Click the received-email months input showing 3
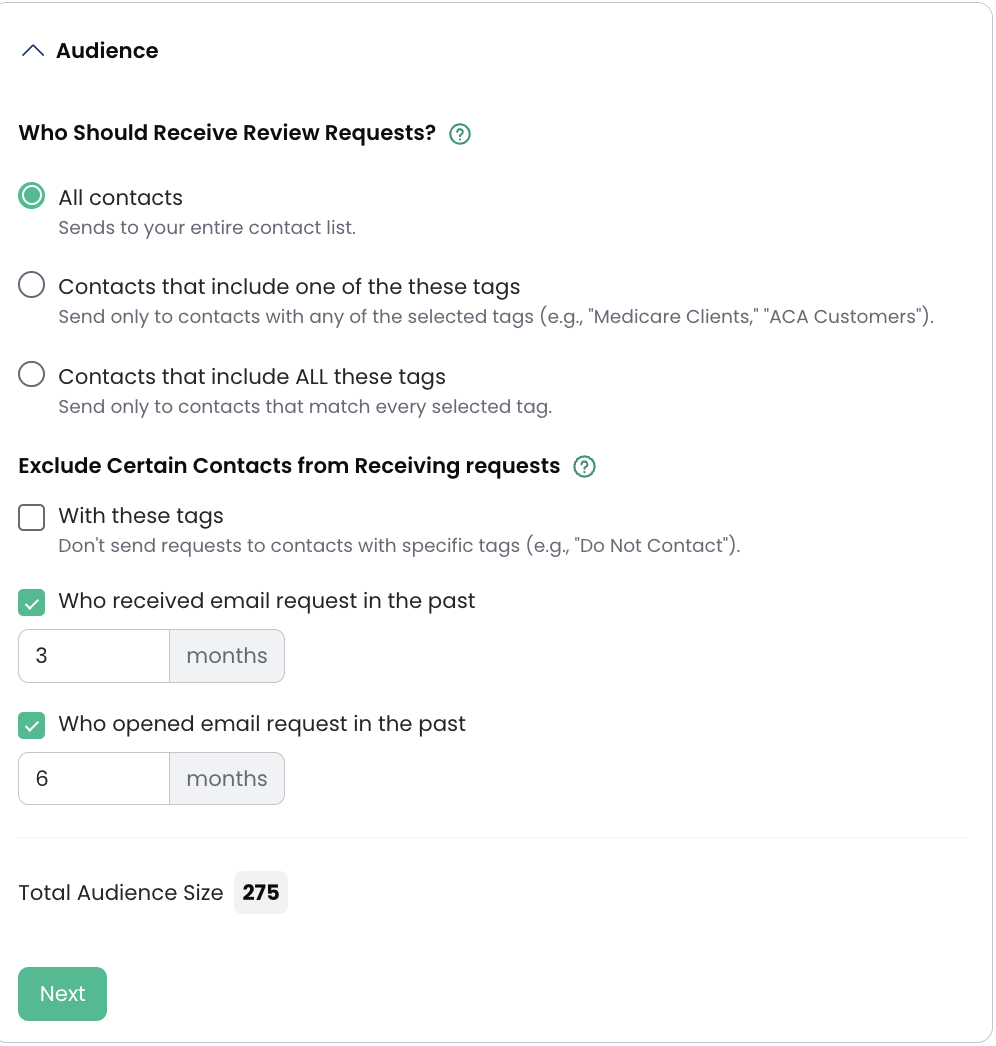The image size is (996, 1046). click(94, 656)
